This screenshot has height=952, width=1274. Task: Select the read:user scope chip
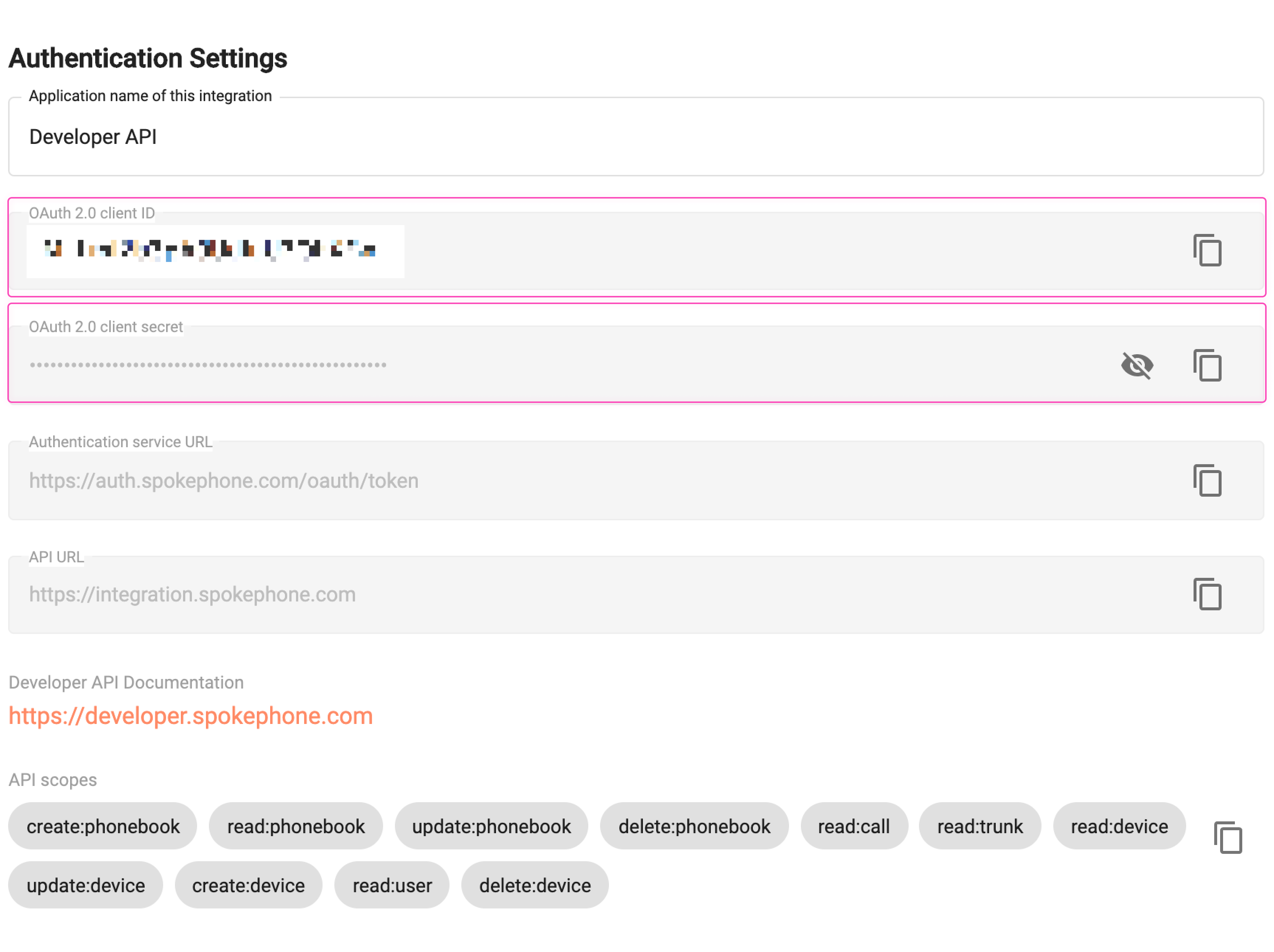point(392,885)
